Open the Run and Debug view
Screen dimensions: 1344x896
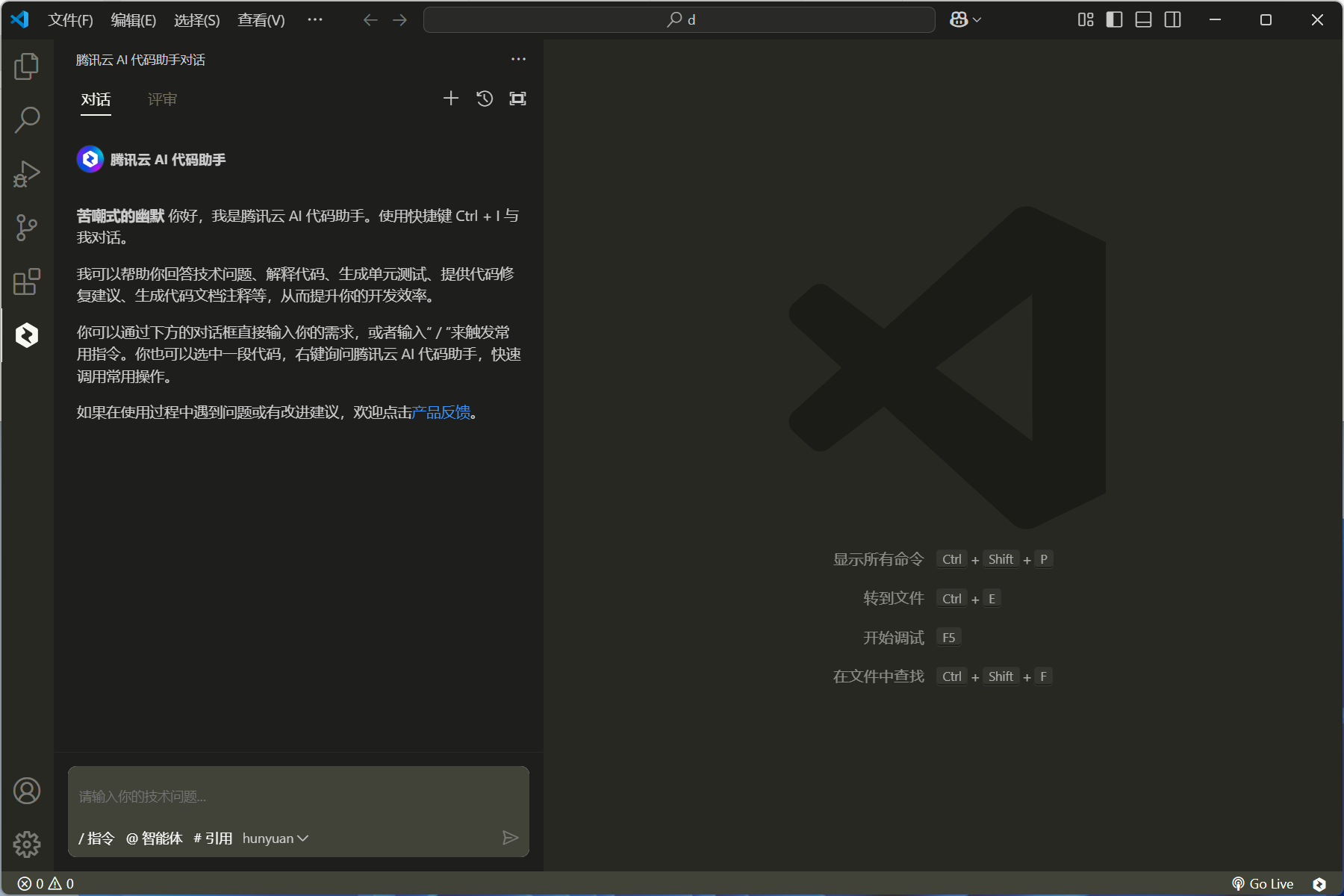[x=27, y=174]
